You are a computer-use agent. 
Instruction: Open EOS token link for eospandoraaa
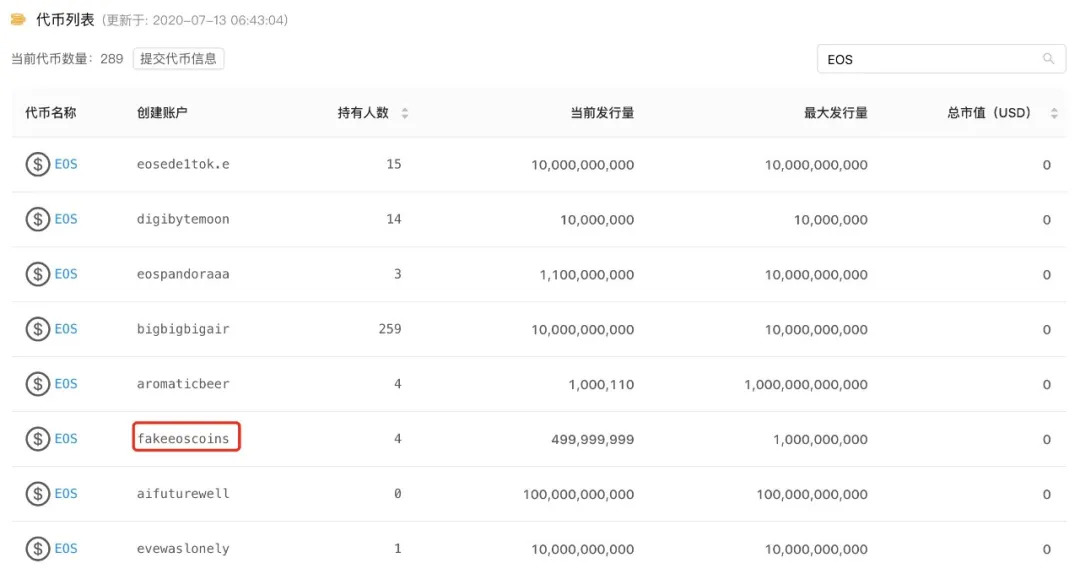click(x=66, y=274)
